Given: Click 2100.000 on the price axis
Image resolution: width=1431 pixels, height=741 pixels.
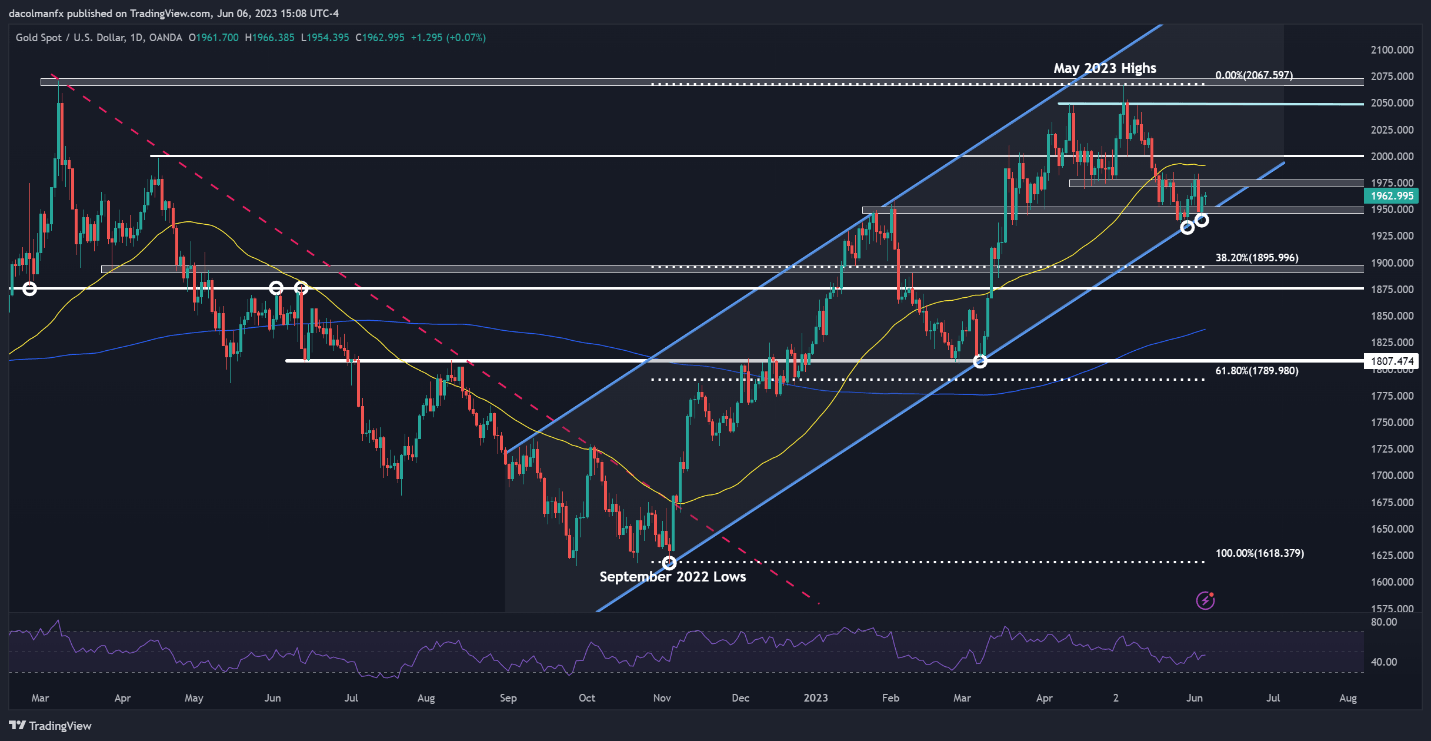Looking at the screenshot, I should pos(1391,50).
